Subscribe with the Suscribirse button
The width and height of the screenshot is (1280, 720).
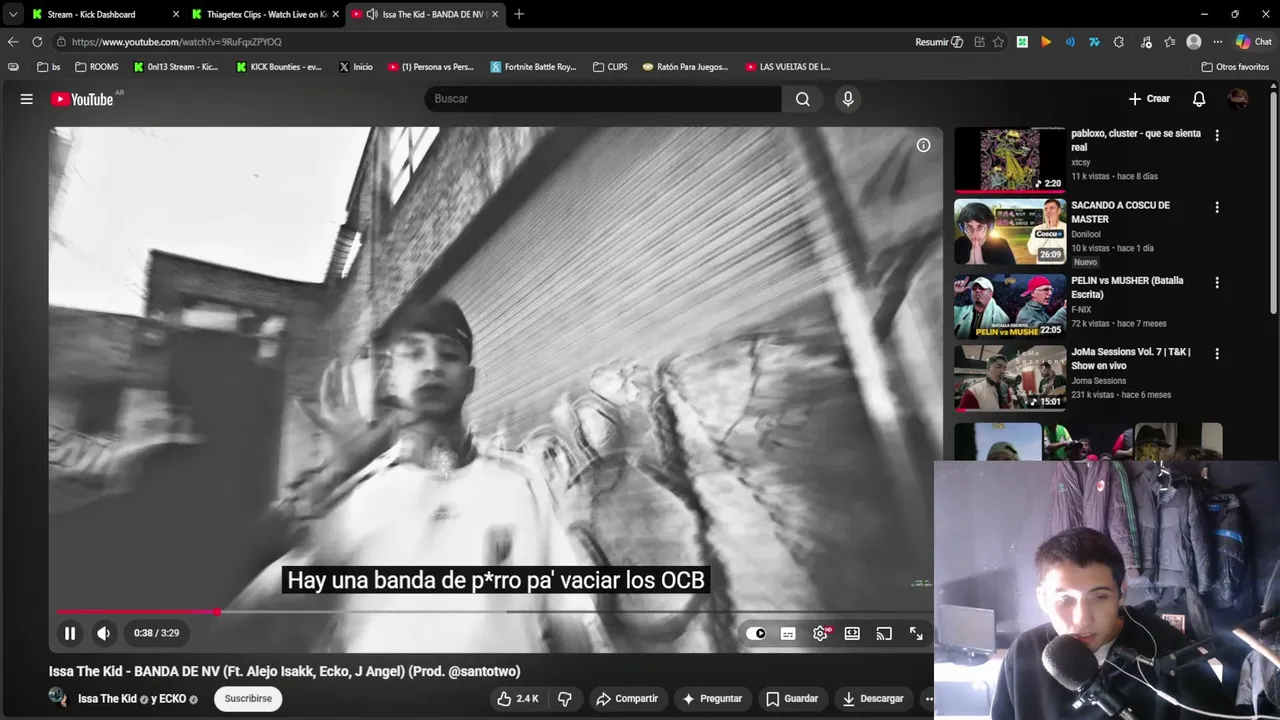point(248,699)
